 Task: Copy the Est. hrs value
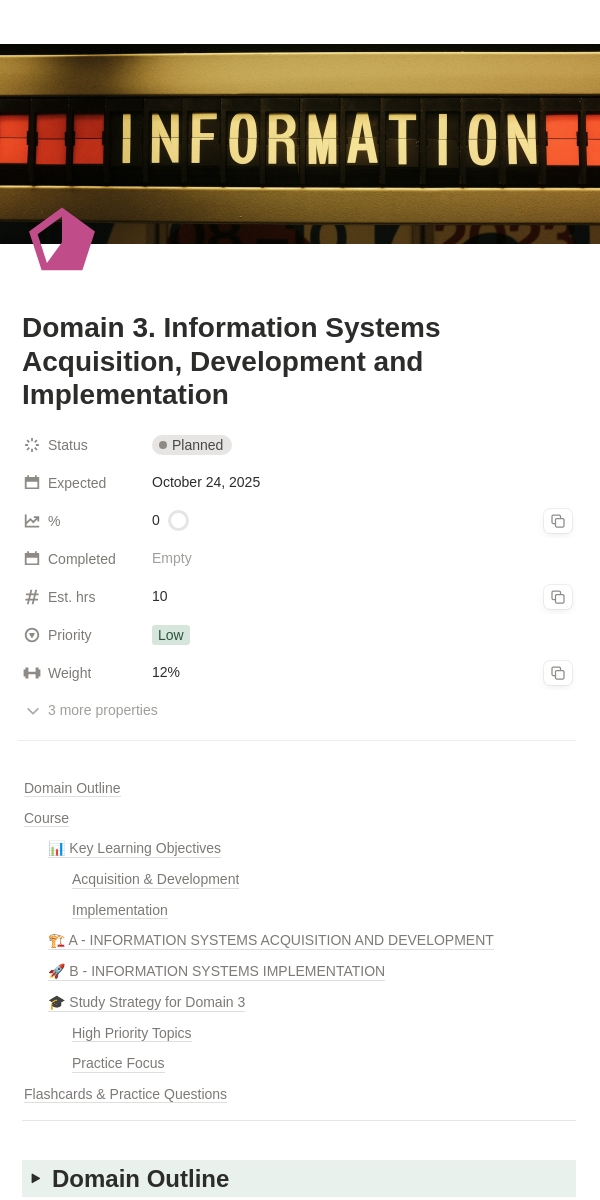(x=558, y=597)
